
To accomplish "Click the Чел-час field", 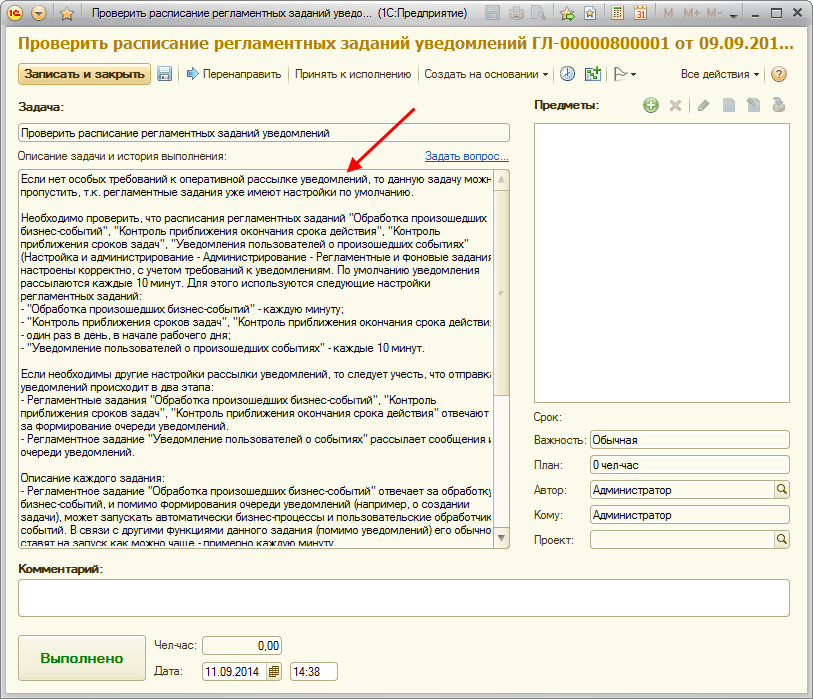I will 242,646.
